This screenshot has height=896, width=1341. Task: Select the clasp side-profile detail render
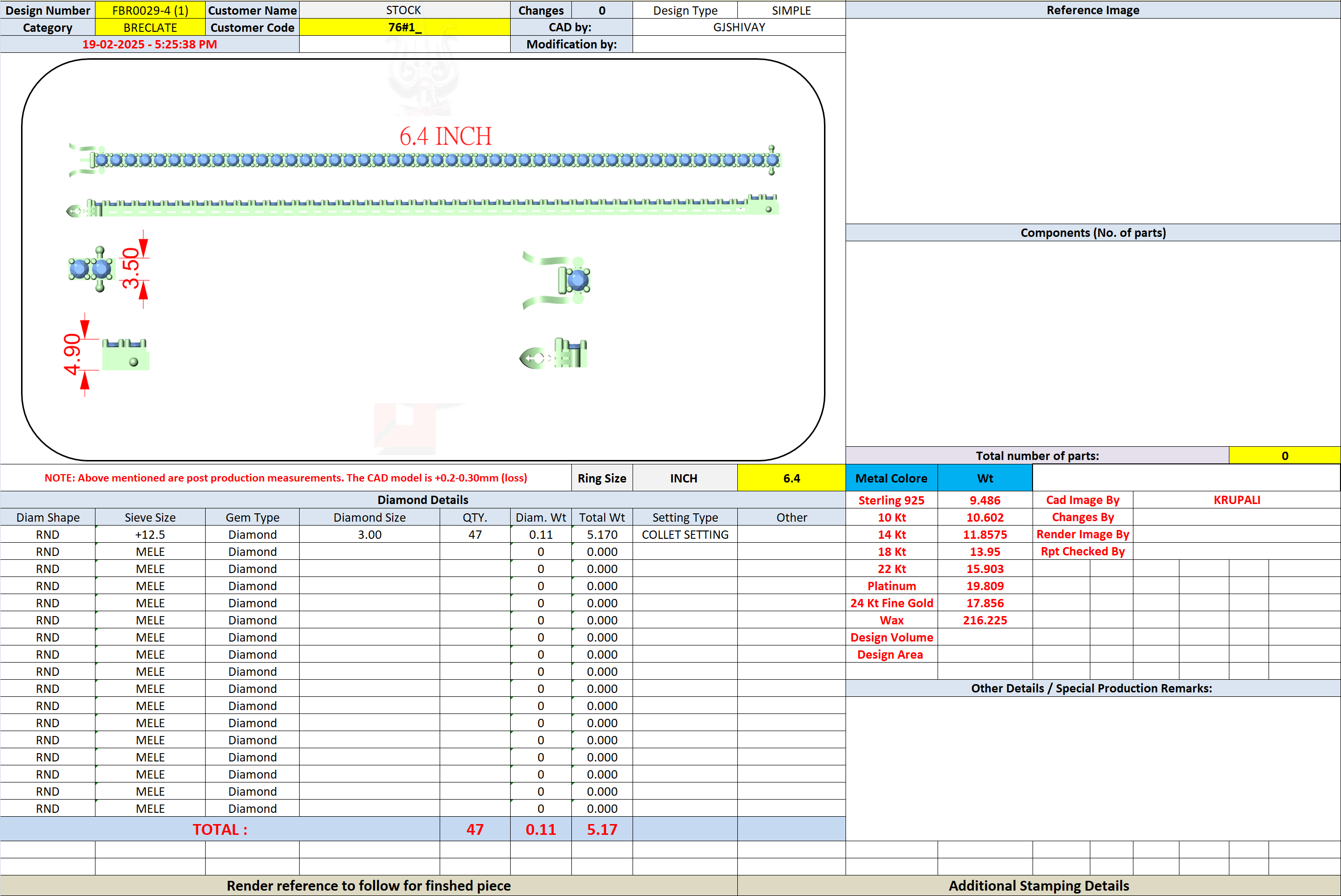click(553, 353)
